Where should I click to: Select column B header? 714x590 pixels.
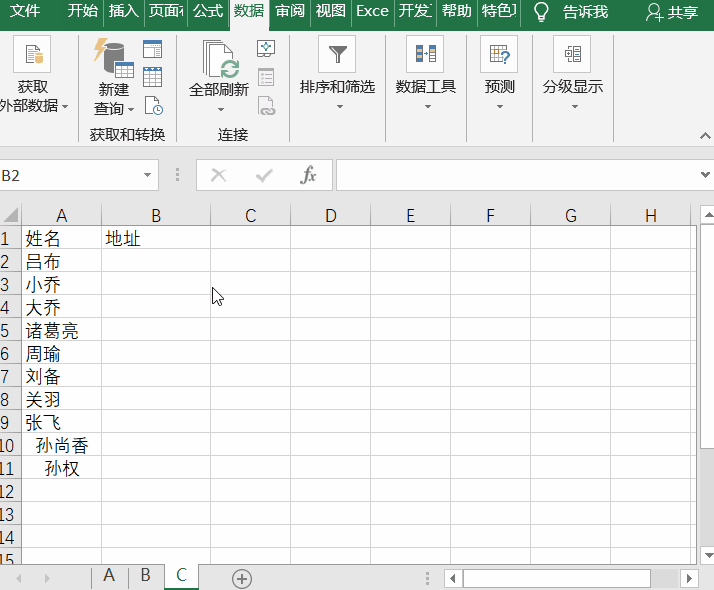[156, 215]
